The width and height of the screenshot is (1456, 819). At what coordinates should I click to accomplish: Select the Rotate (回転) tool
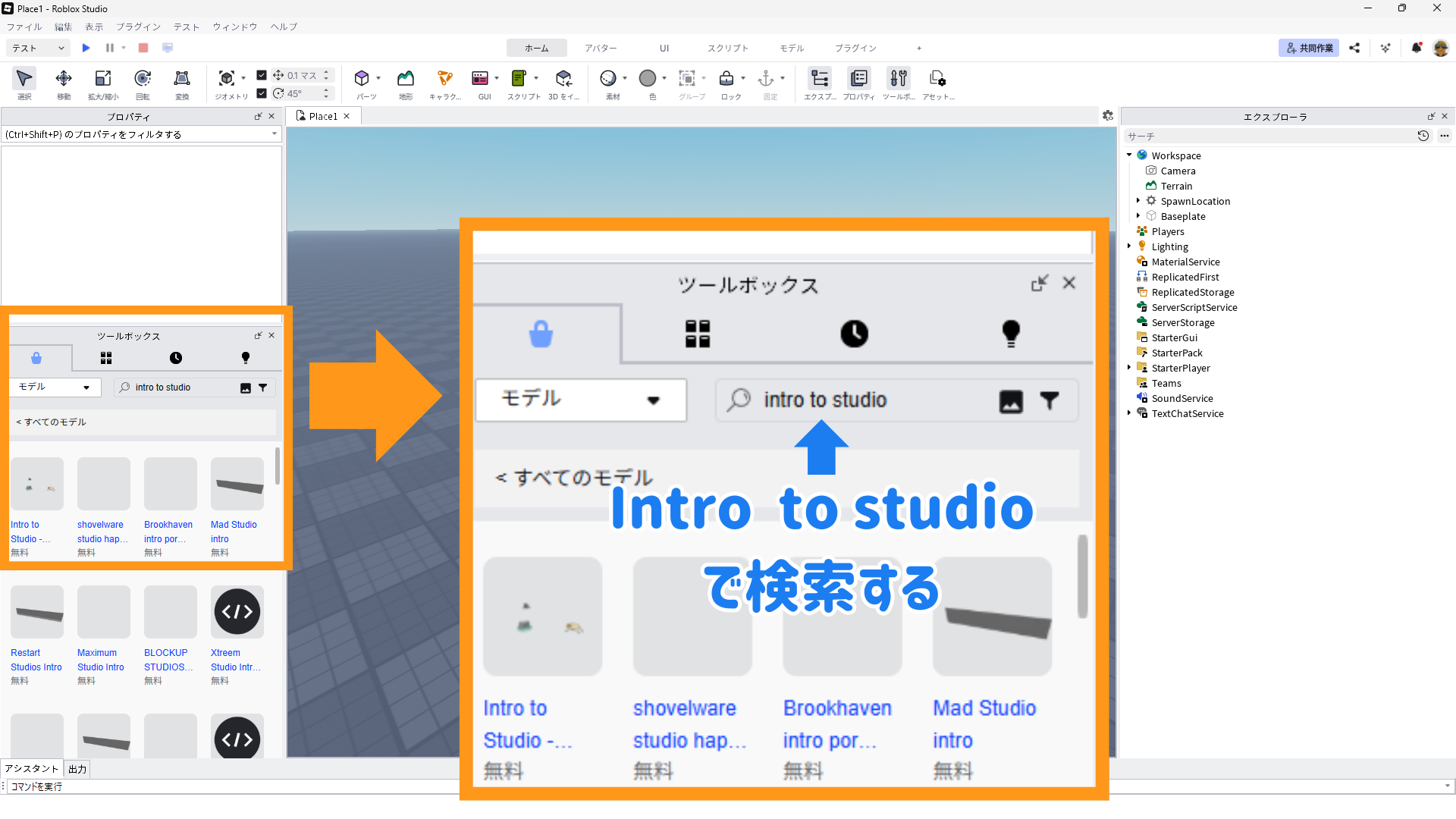pos(143,79)
